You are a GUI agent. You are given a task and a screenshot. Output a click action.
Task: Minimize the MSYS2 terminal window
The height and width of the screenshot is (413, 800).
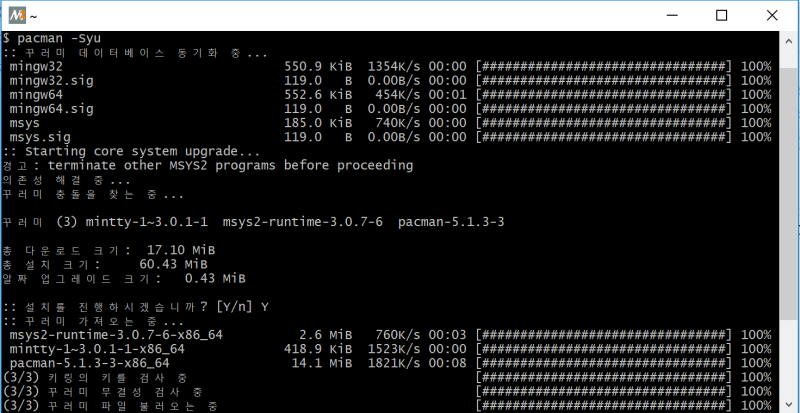tap(673, 16)
